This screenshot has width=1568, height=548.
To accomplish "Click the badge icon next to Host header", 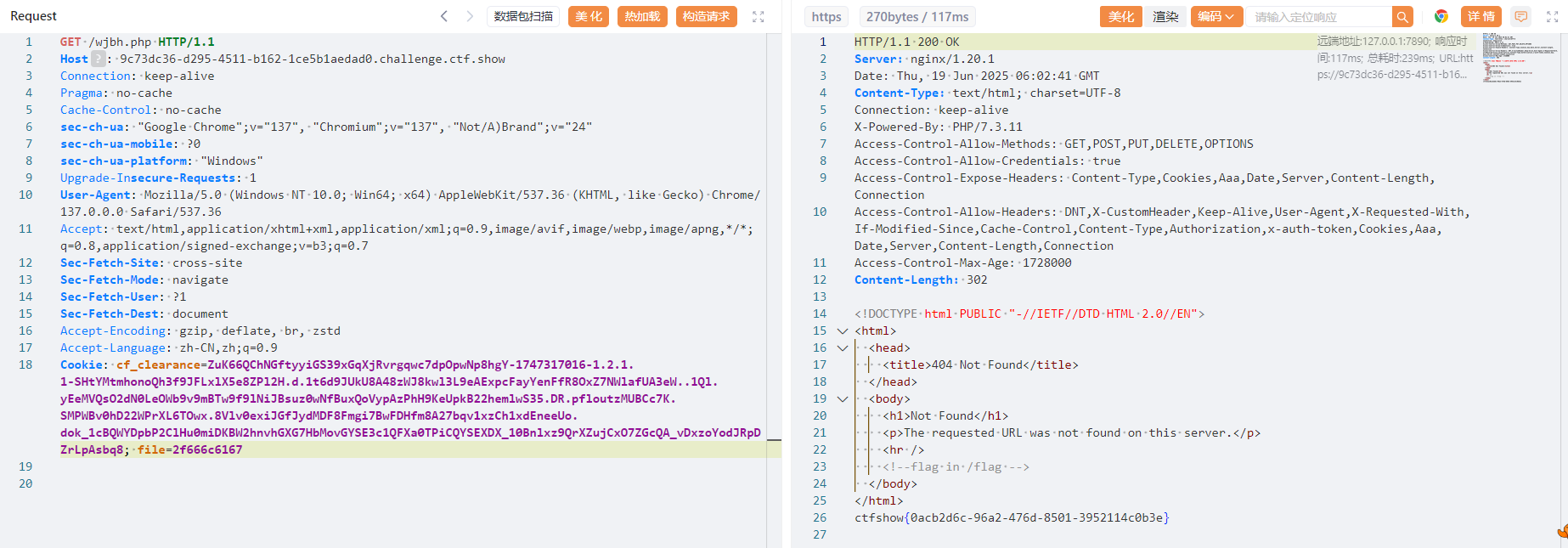I will (x=99, y=59).
